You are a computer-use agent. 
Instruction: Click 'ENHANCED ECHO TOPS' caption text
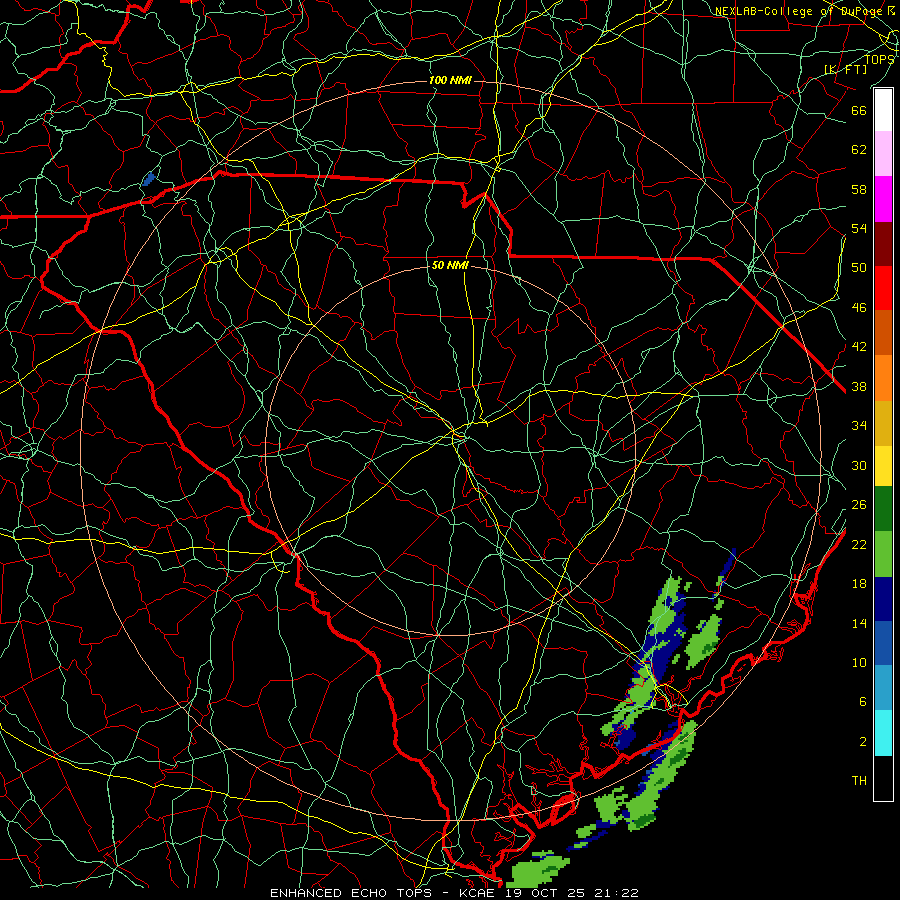click(x=351, y=893)
